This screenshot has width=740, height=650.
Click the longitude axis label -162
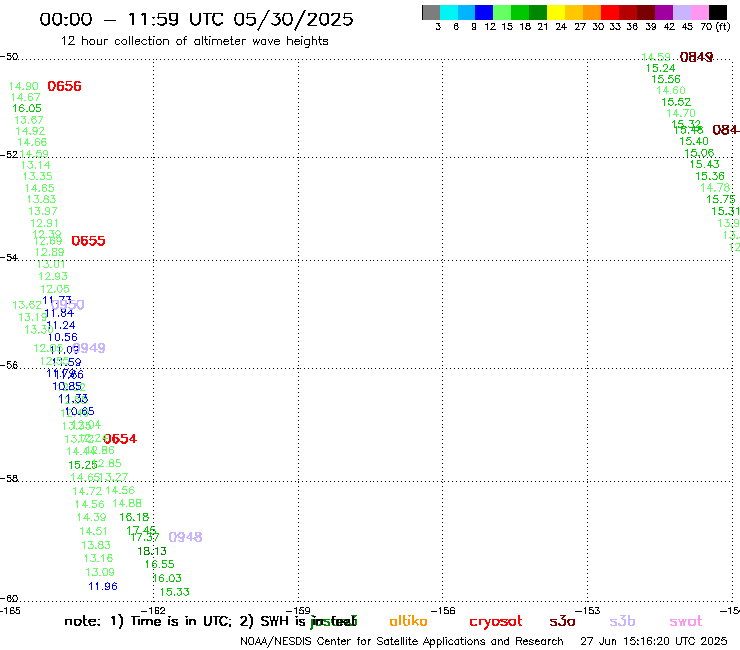pos(153,611)
